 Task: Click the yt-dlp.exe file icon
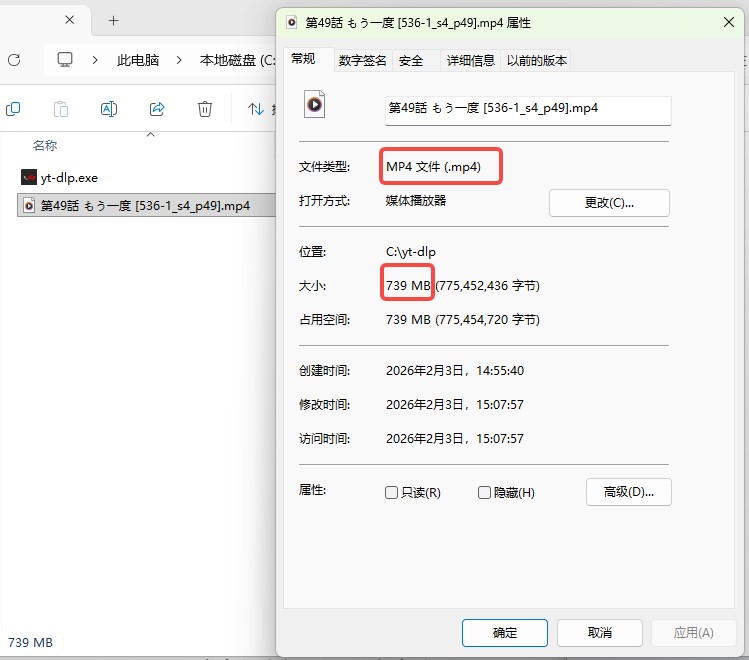pyautogui.click(x=29, y=177)
